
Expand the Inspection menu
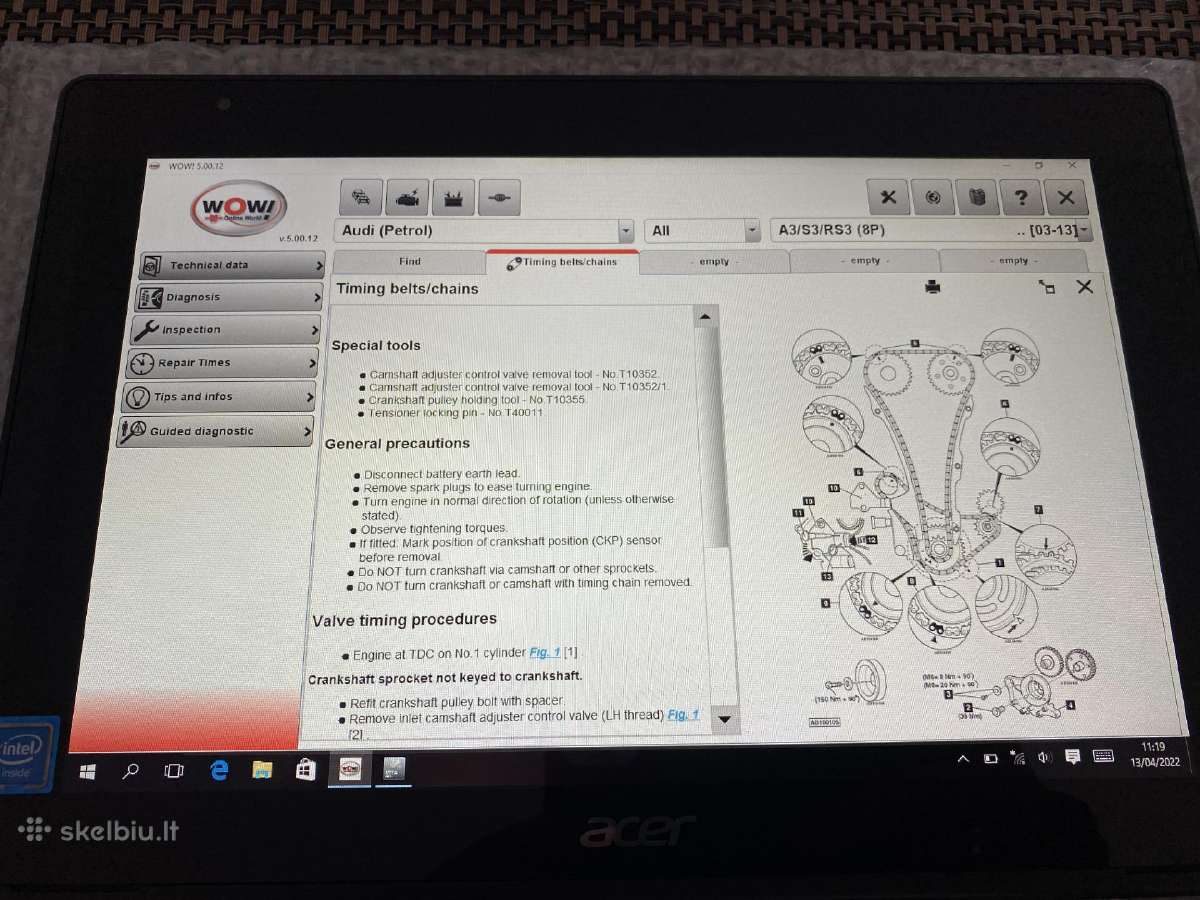coord(224,329)
